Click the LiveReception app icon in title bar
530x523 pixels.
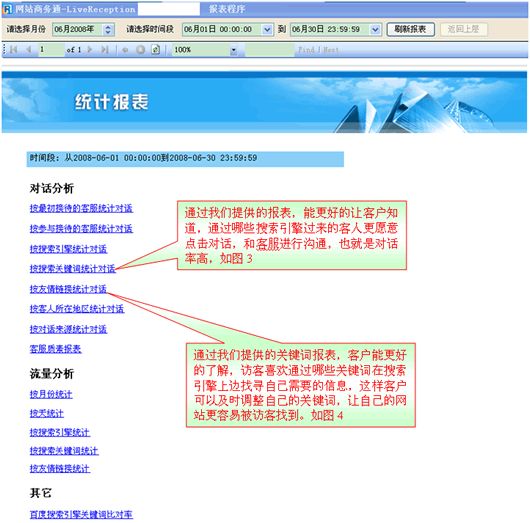pyautogui.click(x=7, y=9)
